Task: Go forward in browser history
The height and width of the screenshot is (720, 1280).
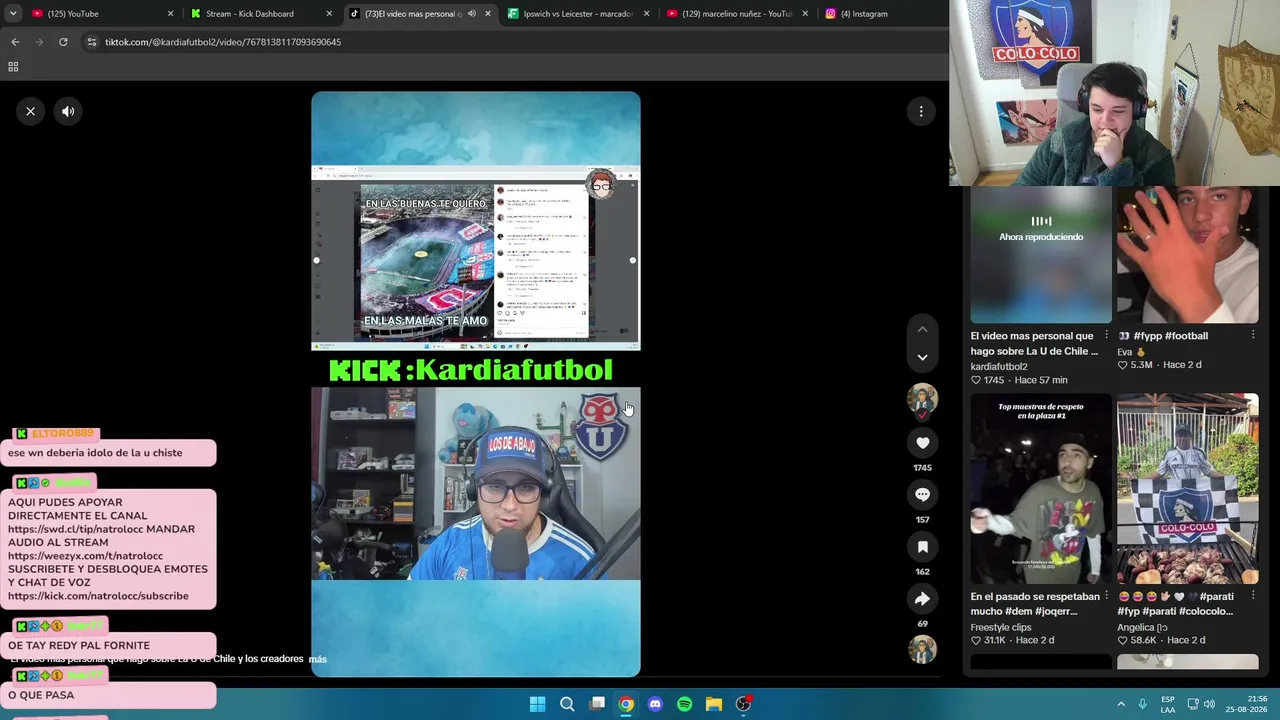Action: (x=39, y=42)
